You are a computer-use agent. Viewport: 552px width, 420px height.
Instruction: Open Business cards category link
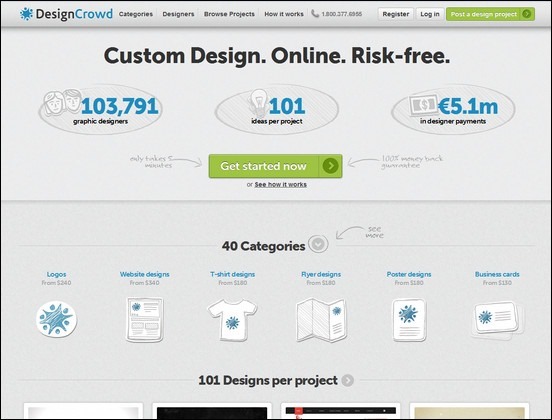pos(497,274)
